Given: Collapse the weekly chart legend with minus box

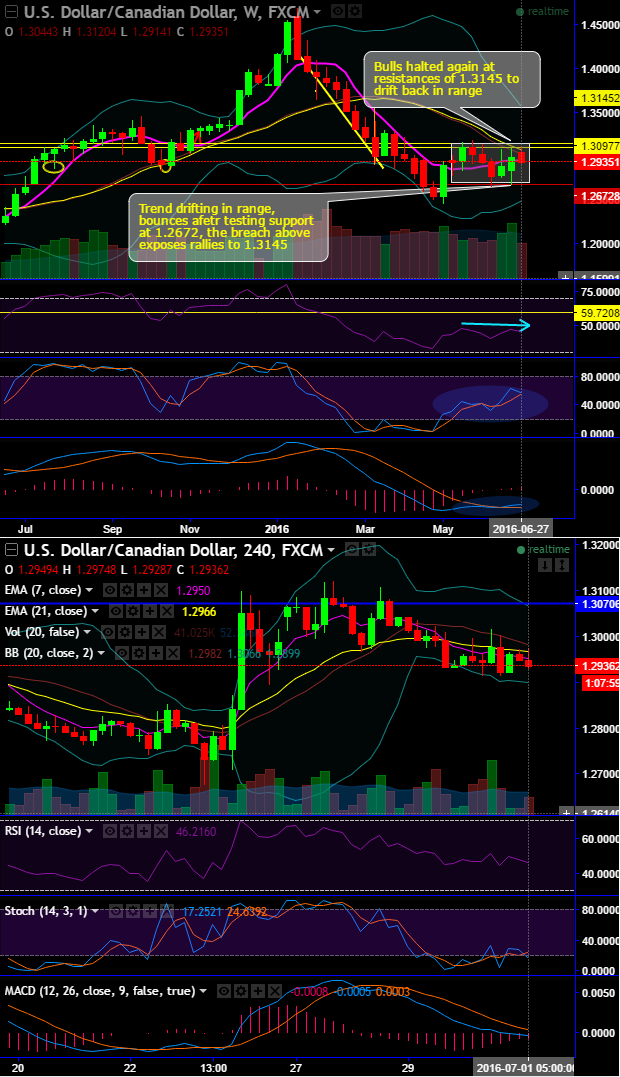Looking at the screenshot, I should coord(12,12).
